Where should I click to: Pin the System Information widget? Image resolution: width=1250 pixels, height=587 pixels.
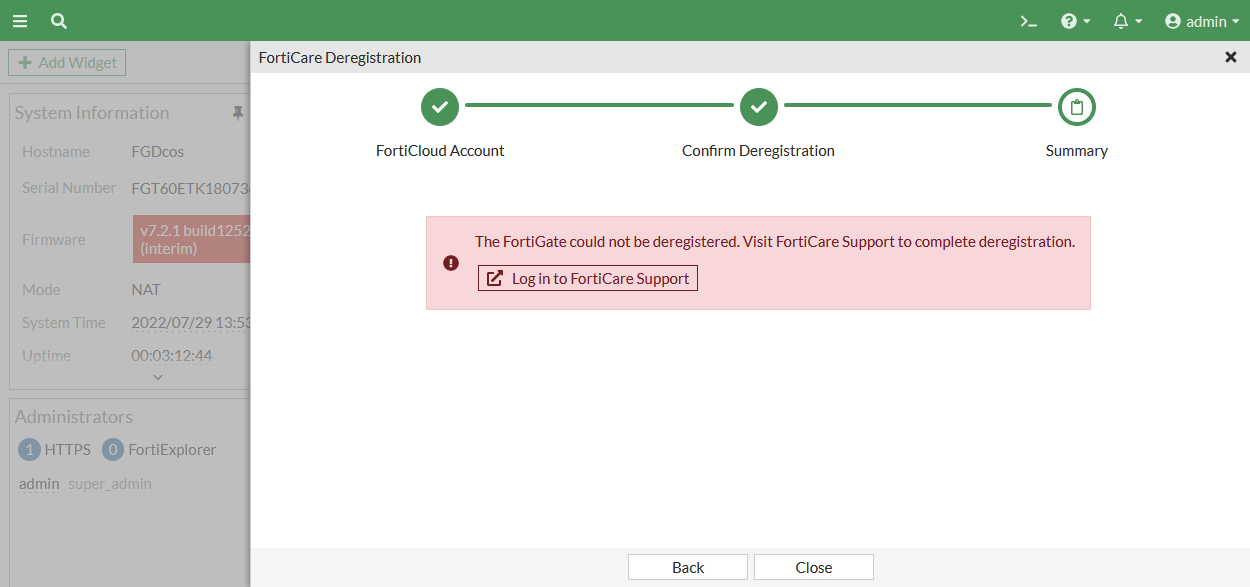(238, 114)
